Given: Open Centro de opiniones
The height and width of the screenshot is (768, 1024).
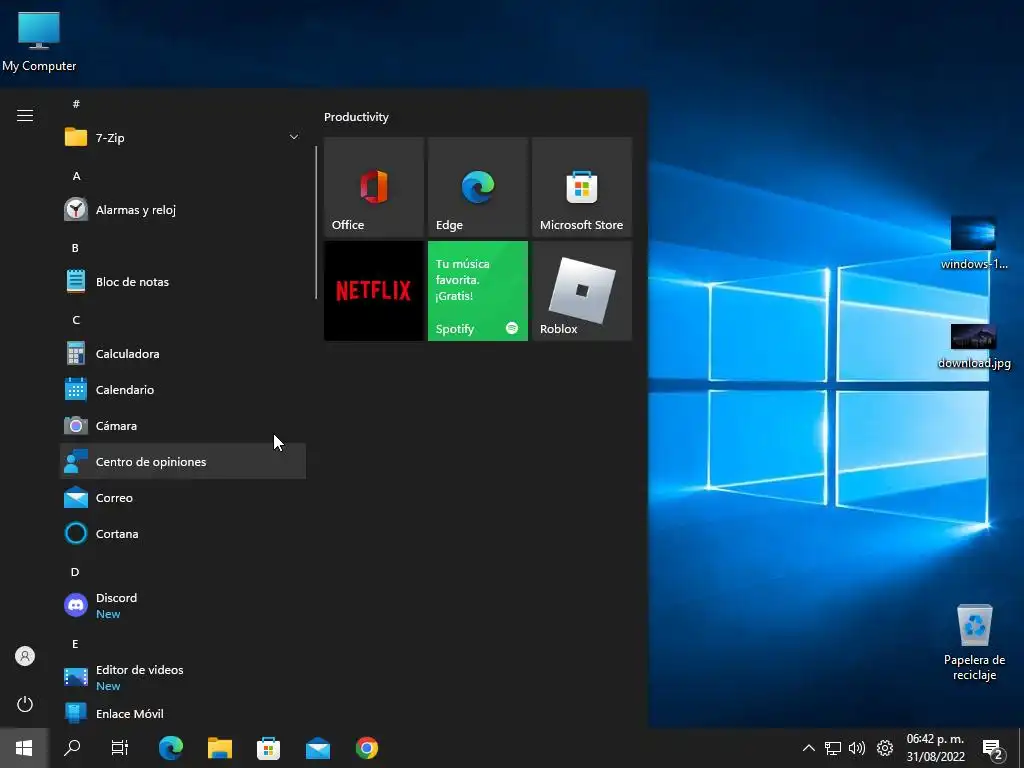Looking at the screenshot, I should 183,461.
